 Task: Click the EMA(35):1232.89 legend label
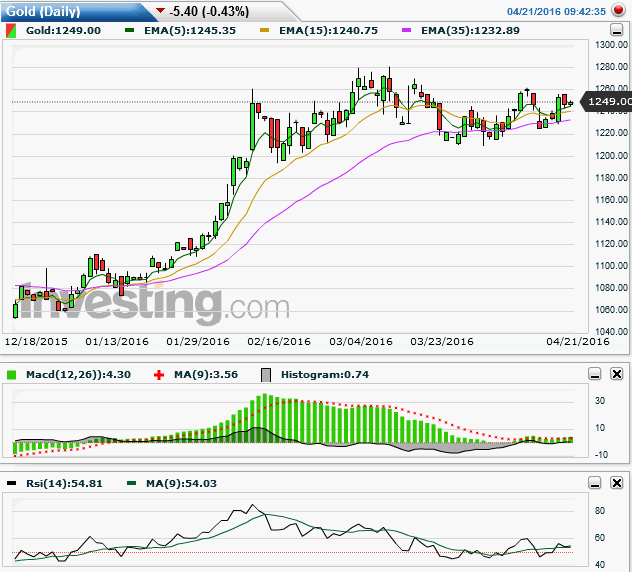coord(470,31)
